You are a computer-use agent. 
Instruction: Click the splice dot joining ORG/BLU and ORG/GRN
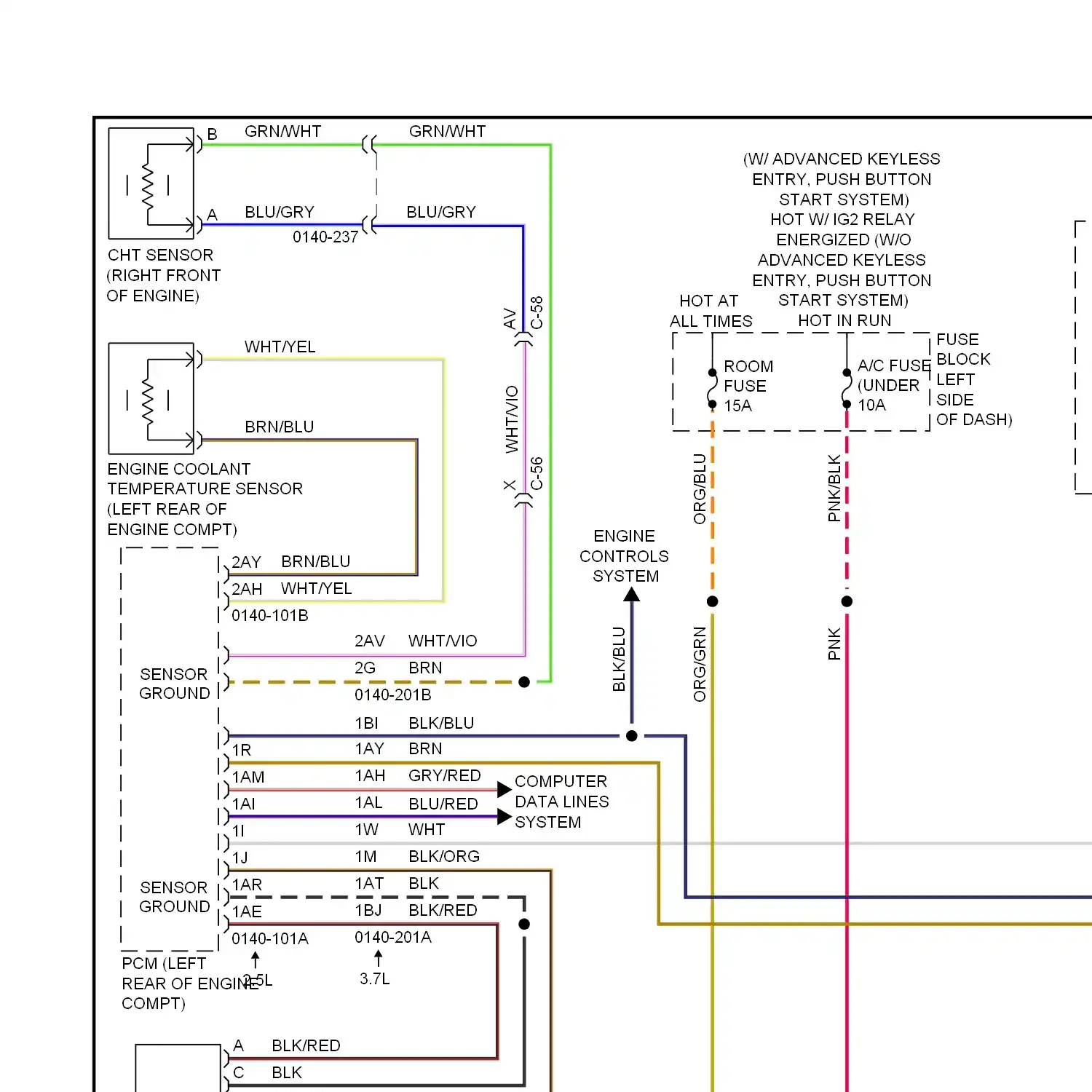[x=713, y=601]
